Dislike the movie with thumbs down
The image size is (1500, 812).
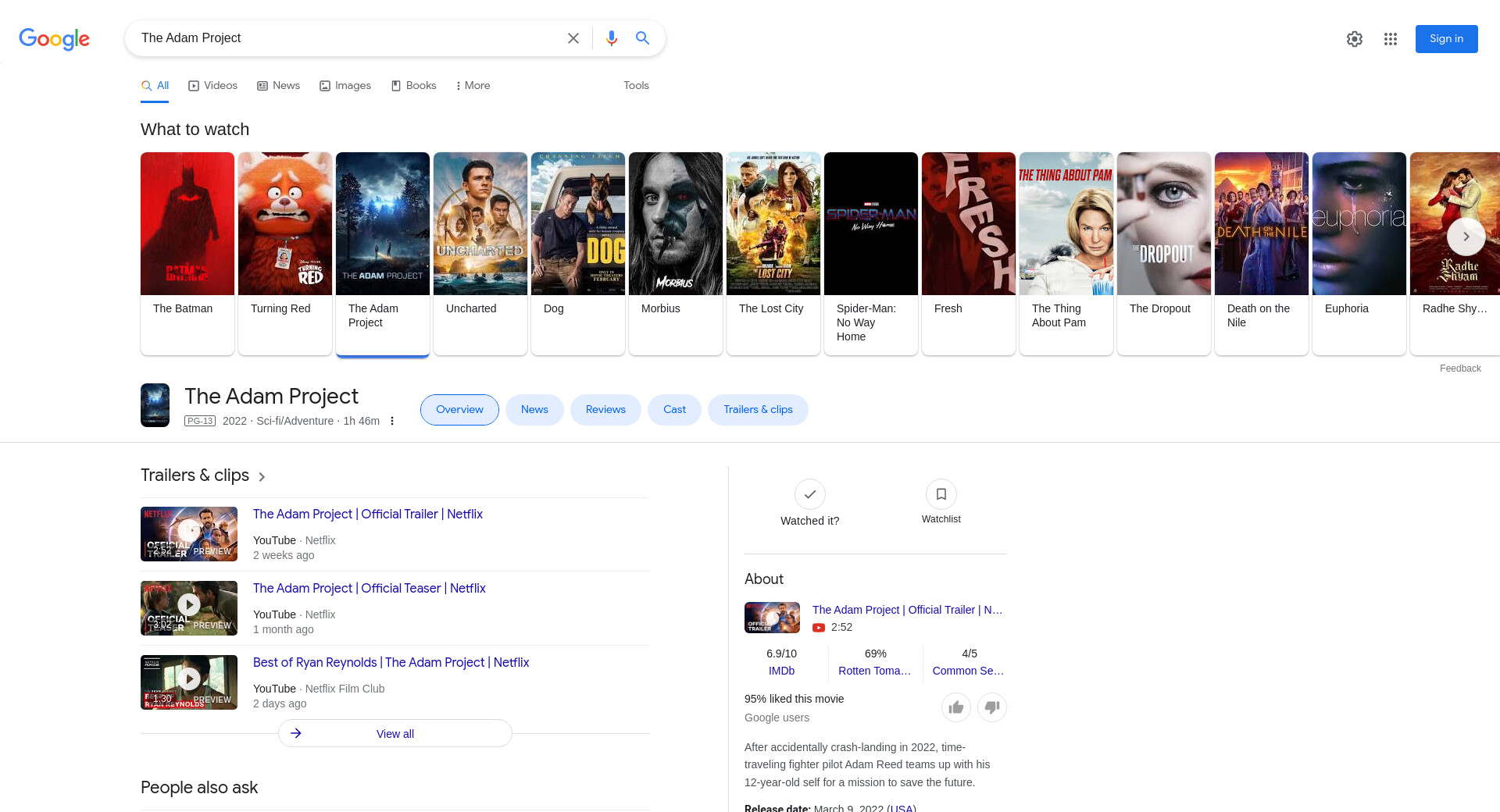tap(991, 707)
